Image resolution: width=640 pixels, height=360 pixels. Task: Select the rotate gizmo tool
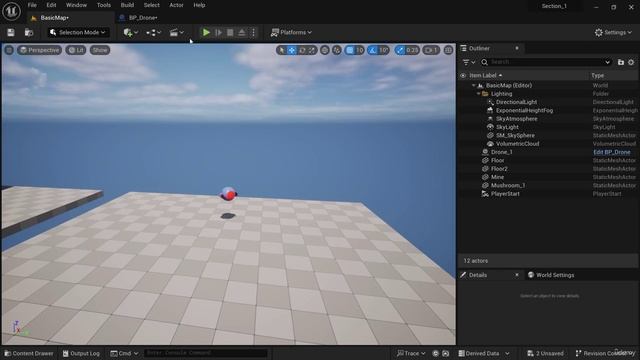click(x=302, y=50)
